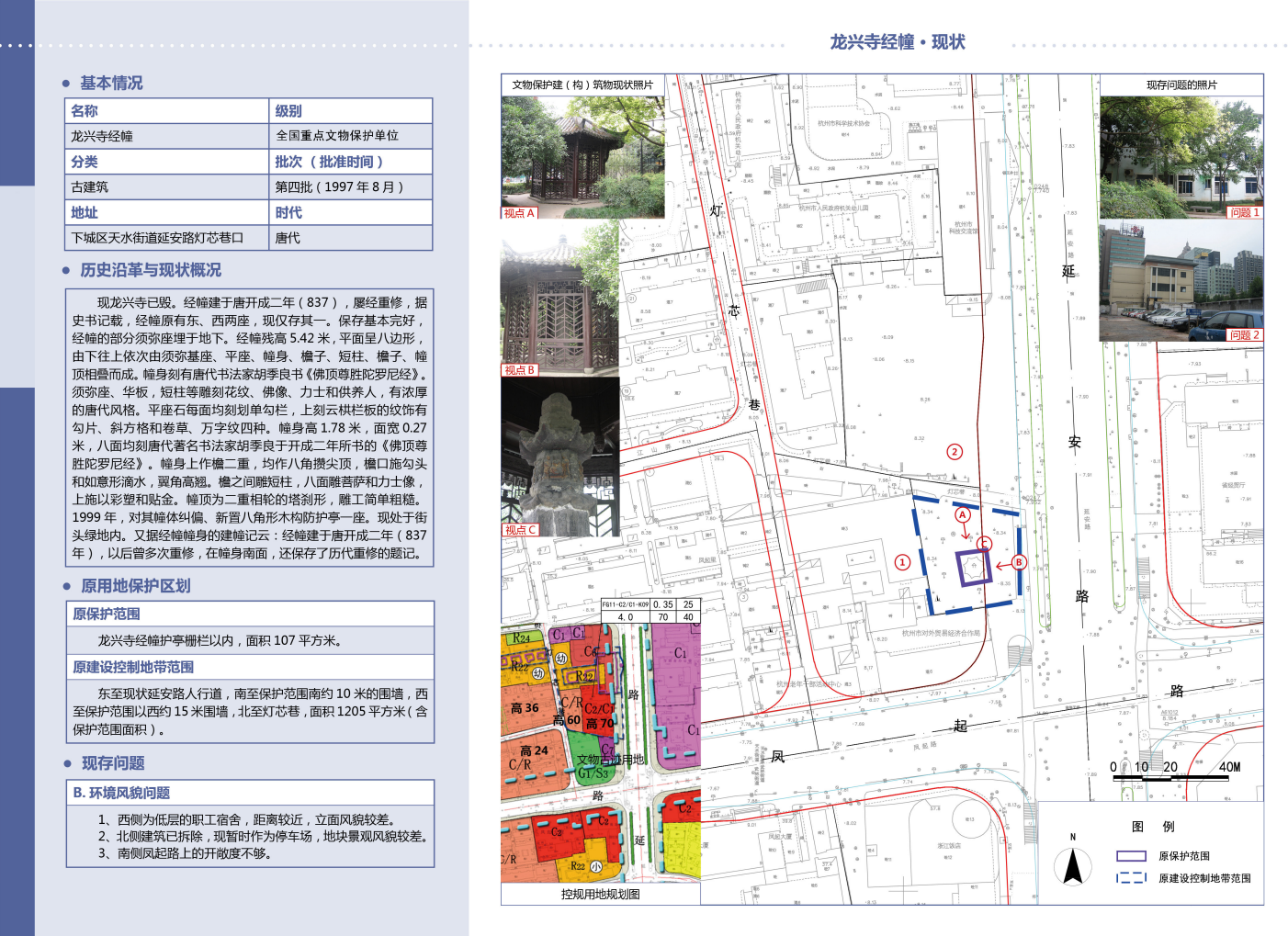
Task: Click circled marker 1 on the map
Action: [902, 562]
